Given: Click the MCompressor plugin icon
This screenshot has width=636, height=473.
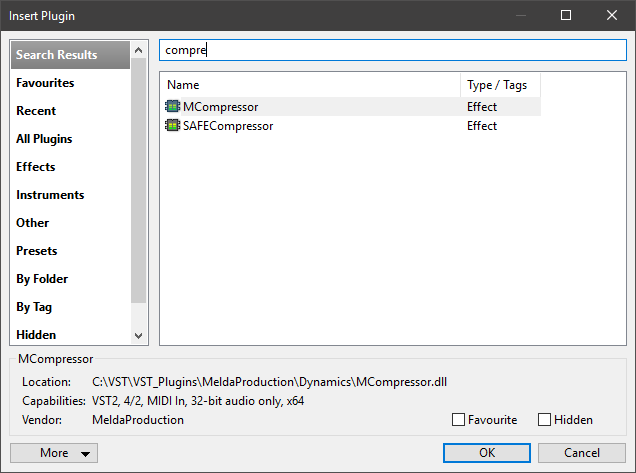Looking at the screenshot, I should click(172, 106).
